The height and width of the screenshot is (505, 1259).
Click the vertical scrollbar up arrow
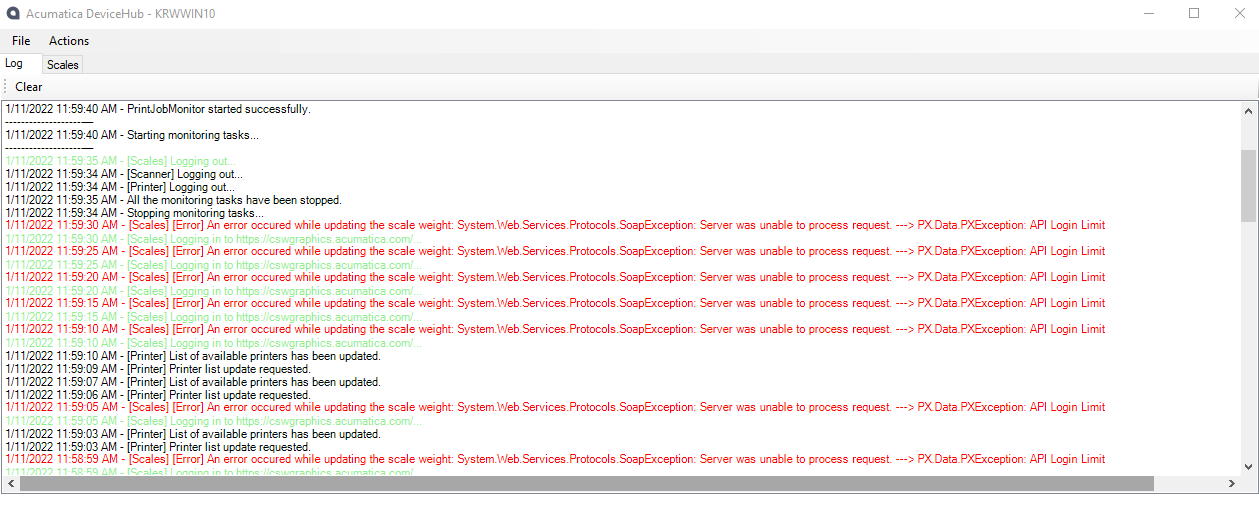[1248, 109]
